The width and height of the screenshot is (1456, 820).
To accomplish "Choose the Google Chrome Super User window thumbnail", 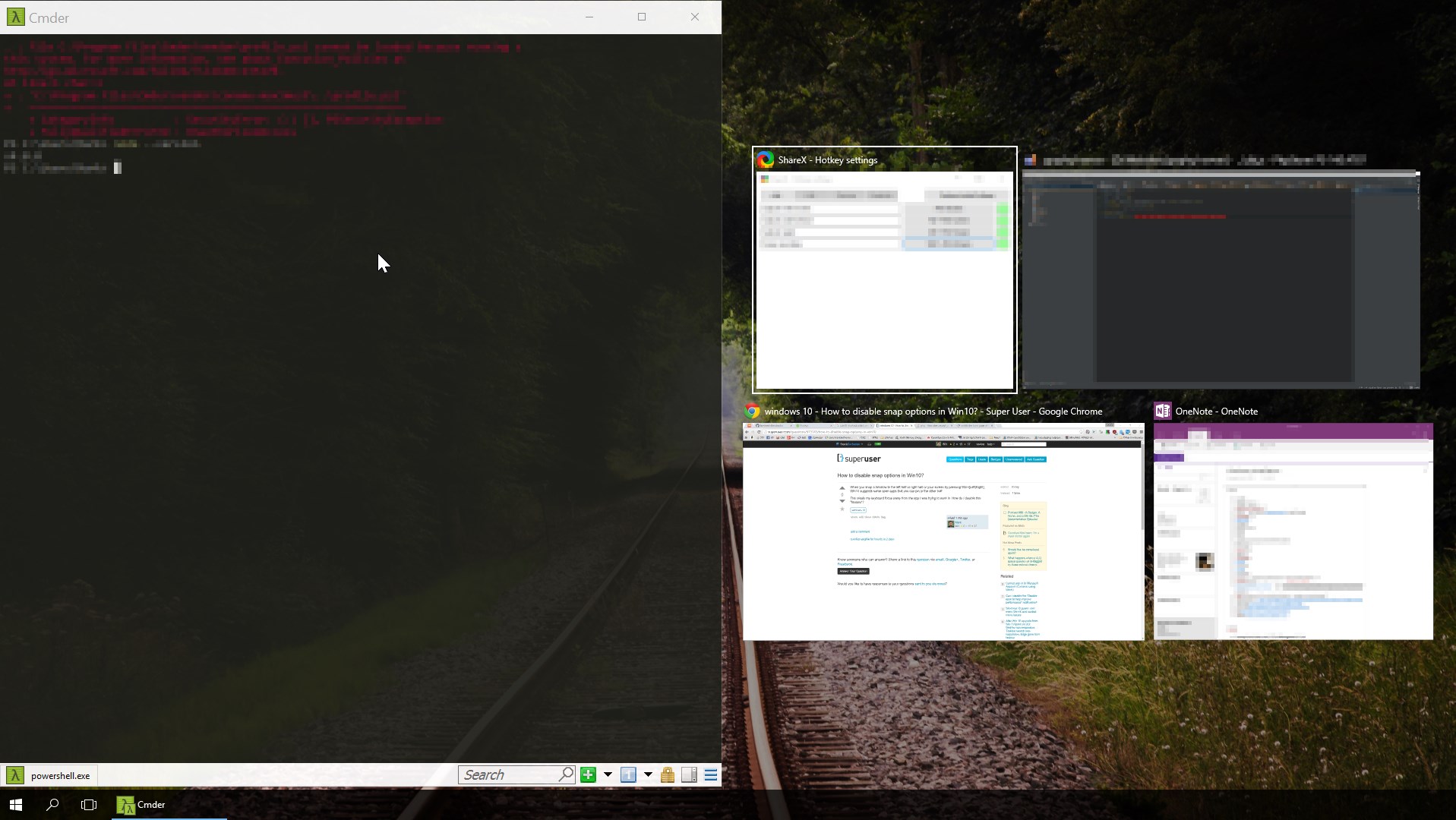I will pos(943,531).
